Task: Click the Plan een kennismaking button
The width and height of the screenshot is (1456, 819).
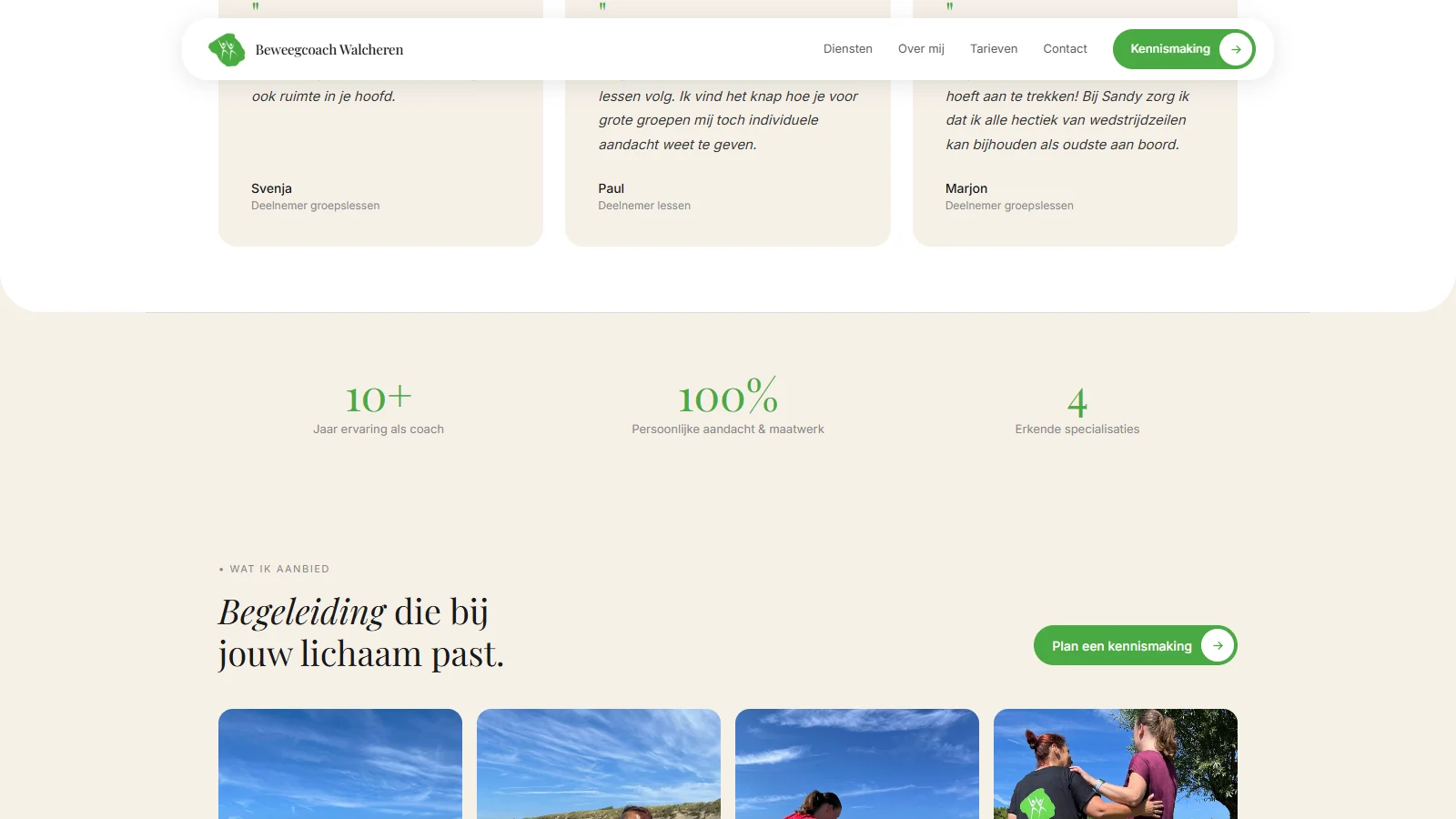Action: 1136,645
